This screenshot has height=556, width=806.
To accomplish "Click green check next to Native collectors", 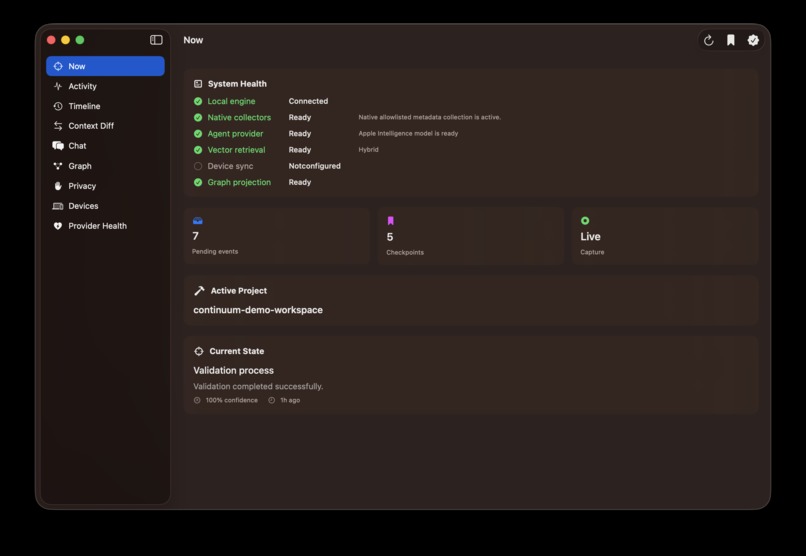I will [198, 118].
